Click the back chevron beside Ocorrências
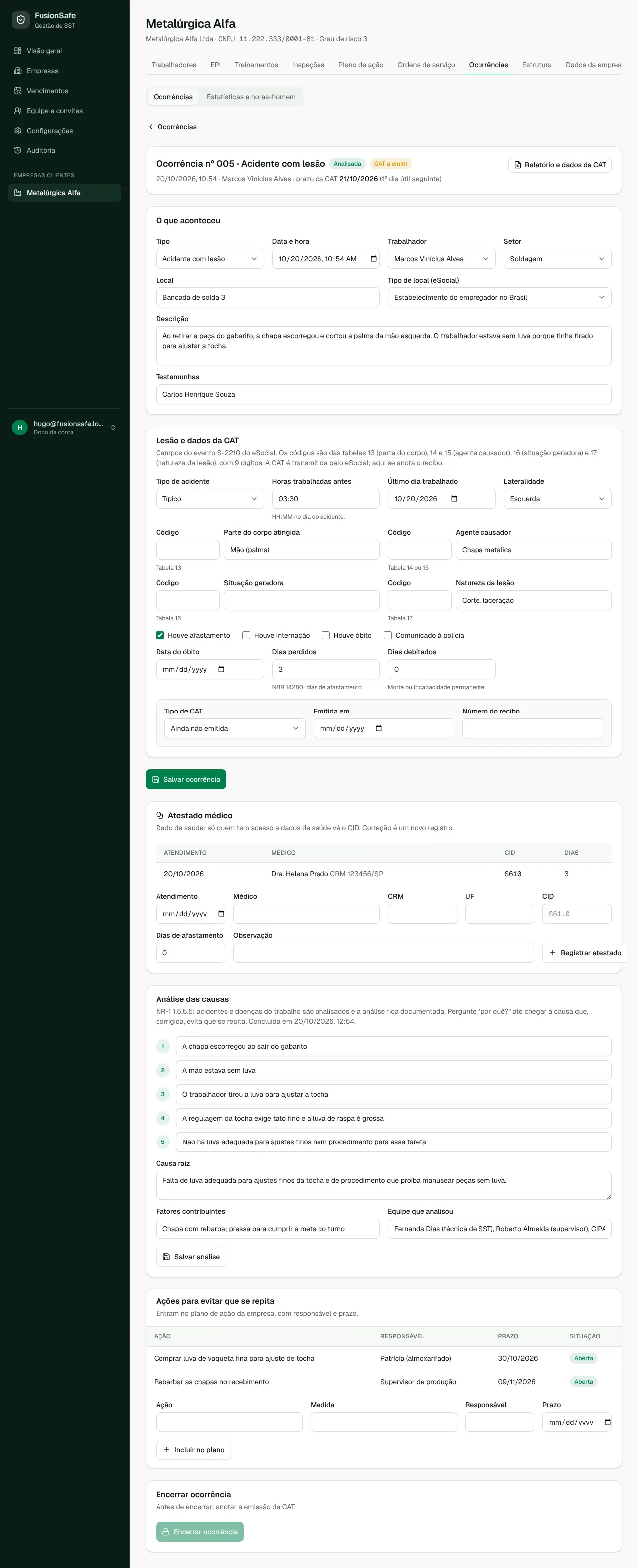Image resolution: width=638 pixels, height=1568 pixels. [x=151, y=127]
